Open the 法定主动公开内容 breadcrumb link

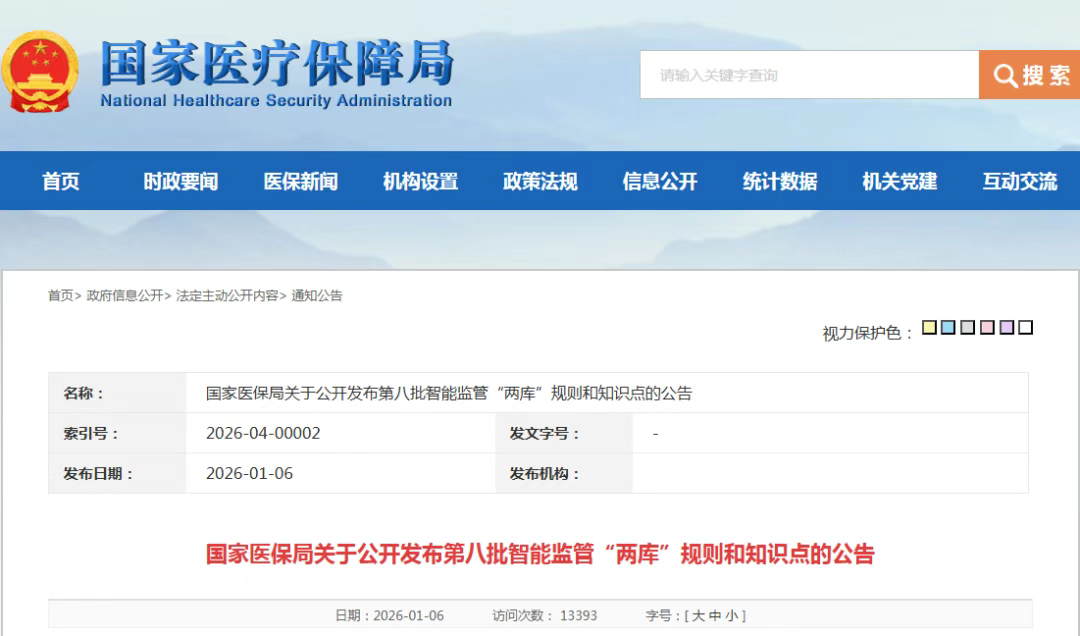click(x=227, y=296)
